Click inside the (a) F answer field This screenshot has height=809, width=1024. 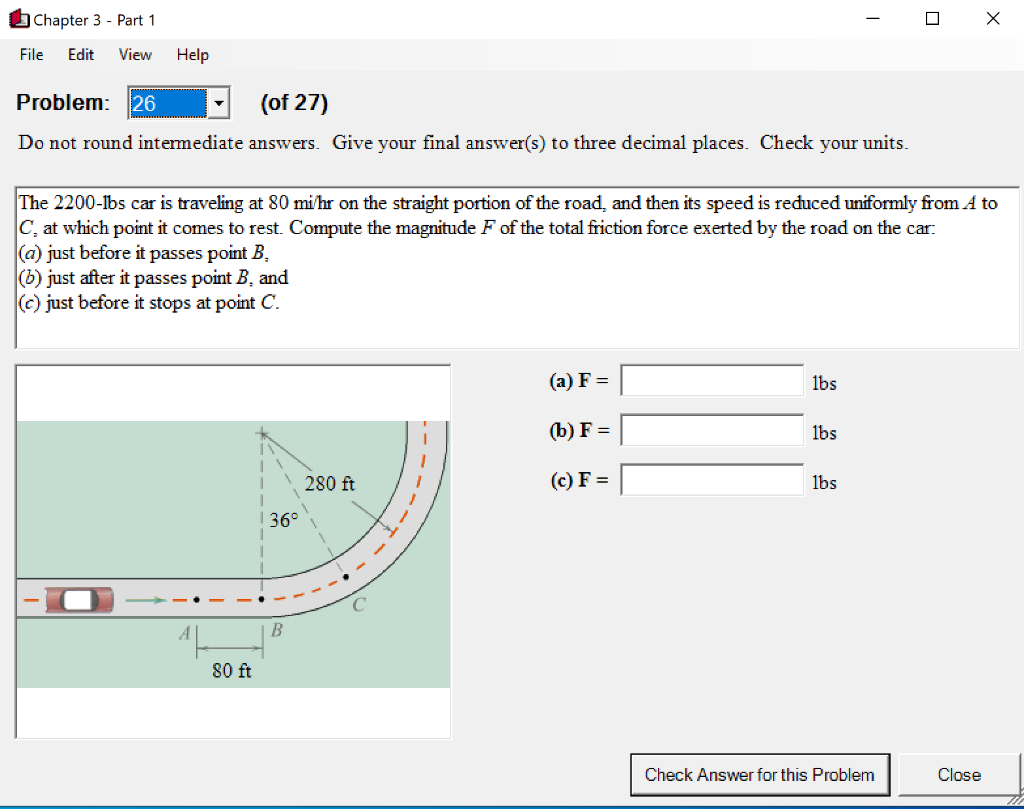tap(711, 380)
